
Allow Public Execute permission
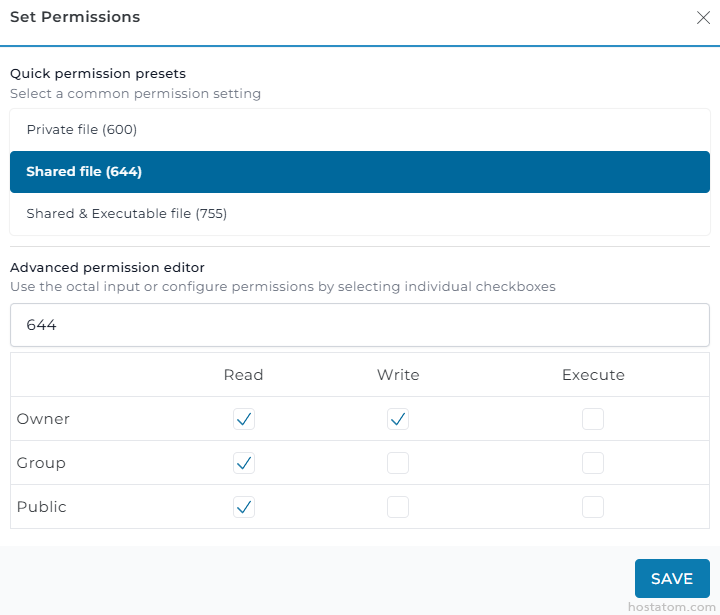tap(593, 507)
